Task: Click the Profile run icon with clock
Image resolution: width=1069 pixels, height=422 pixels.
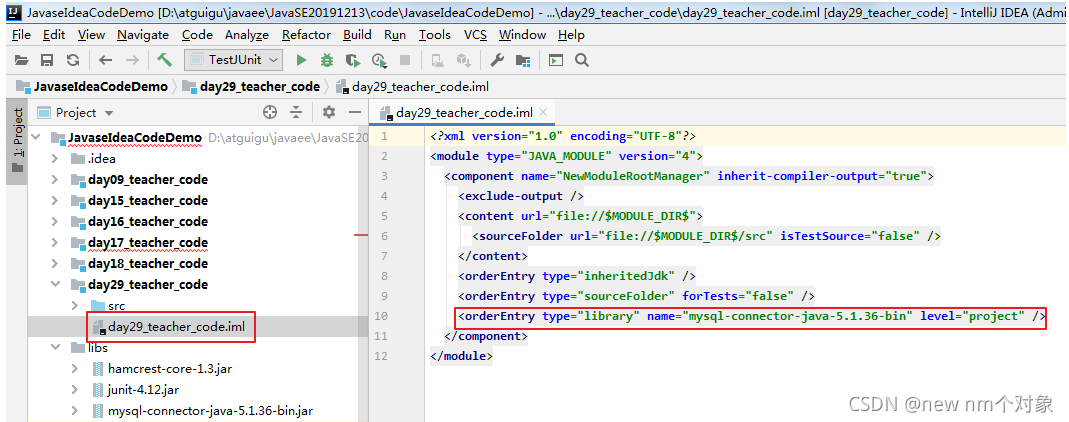Action: 379,61
